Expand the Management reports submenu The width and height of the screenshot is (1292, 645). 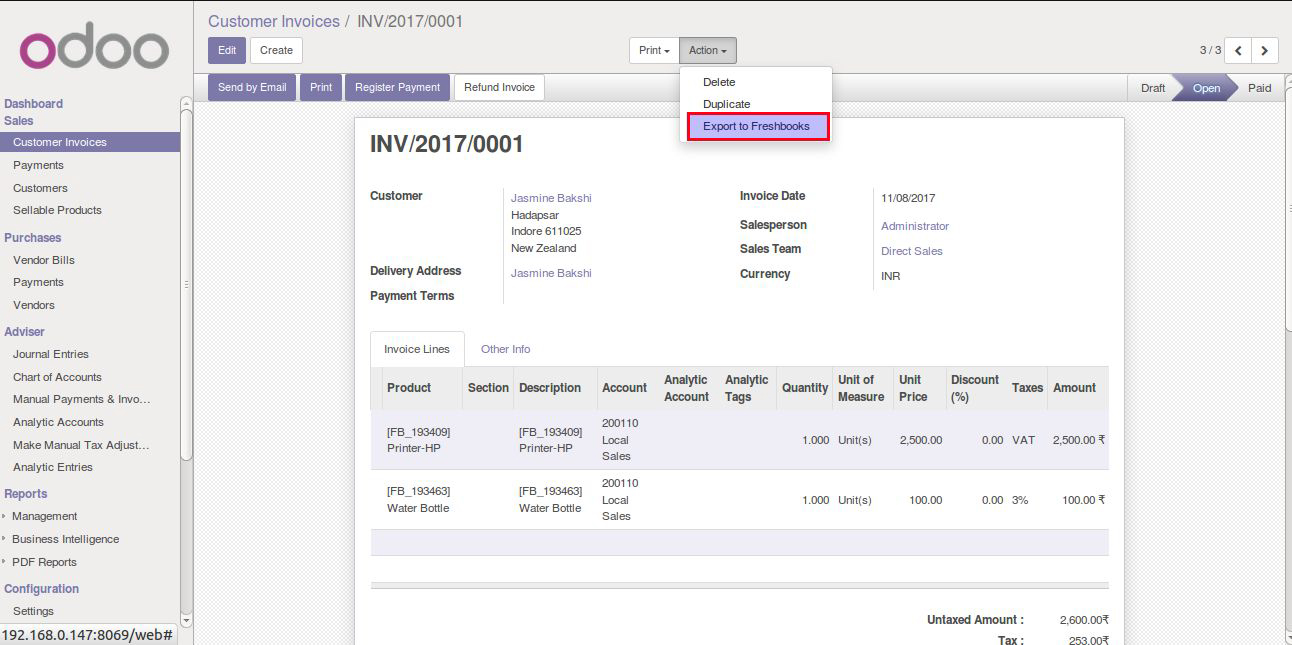tap(44, 516)
